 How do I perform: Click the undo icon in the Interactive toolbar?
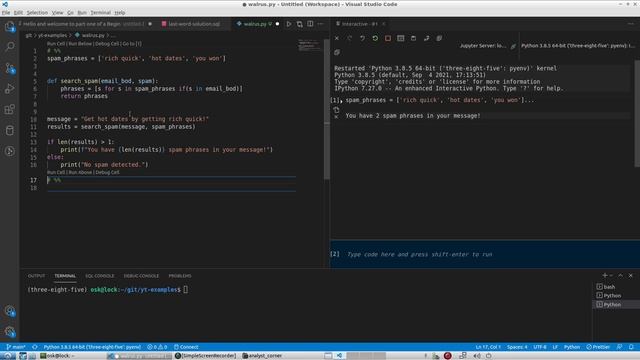362,38
